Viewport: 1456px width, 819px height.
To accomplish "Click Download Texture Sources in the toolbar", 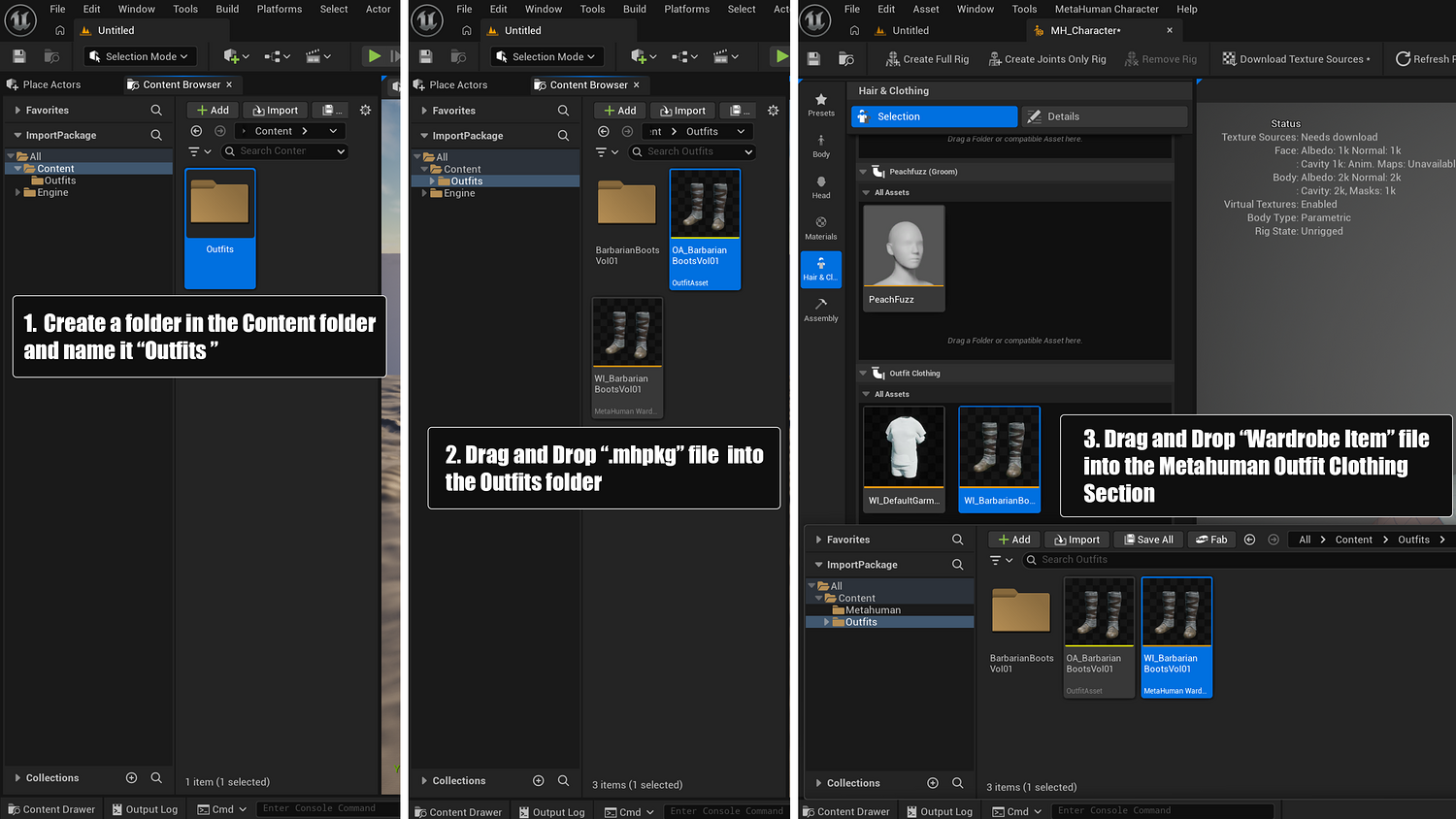I will 1296,59.
